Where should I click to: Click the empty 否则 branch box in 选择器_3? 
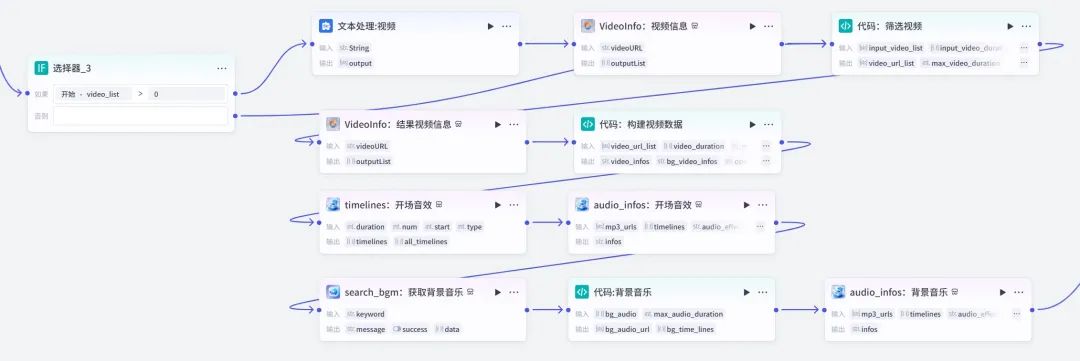[141, 116]
